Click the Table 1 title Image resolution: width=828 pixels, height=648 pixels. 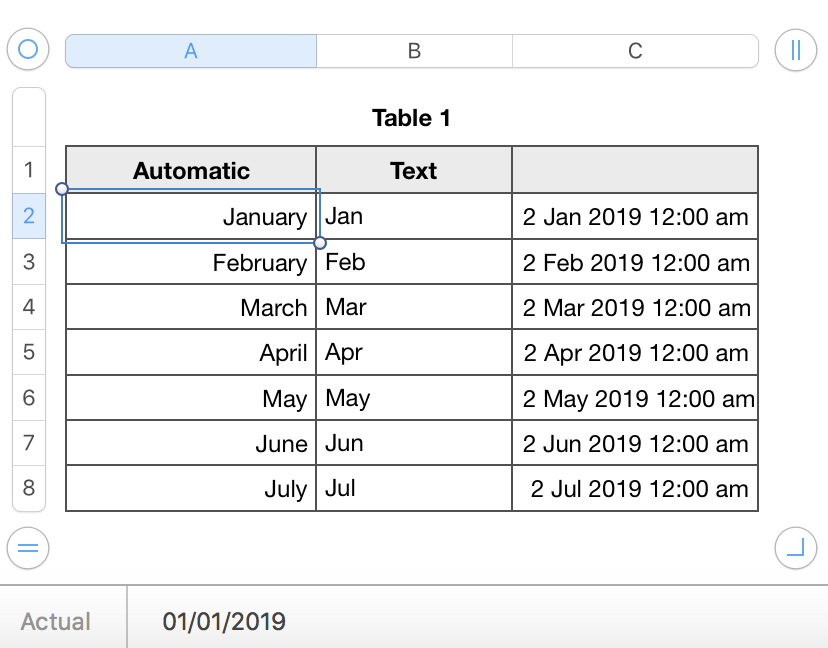point(411,118)
